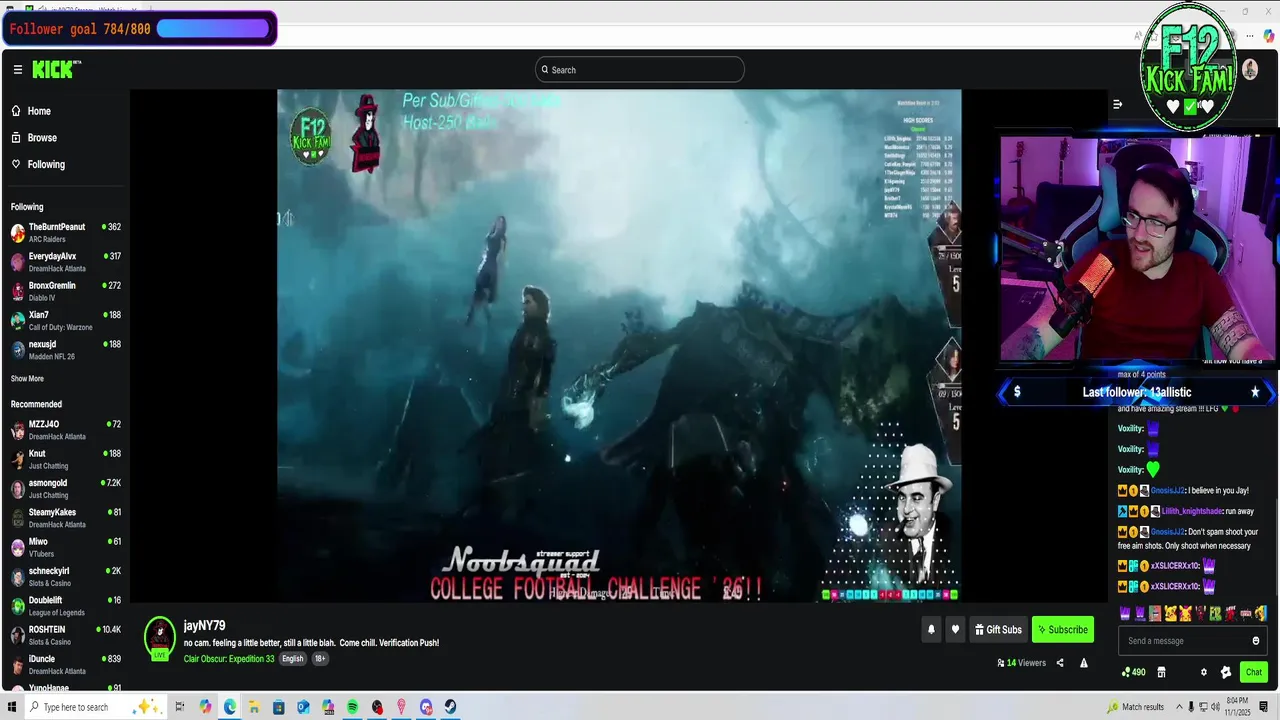Open the Windows Start menu
This screenshot has height=720, width=1280.
click(12, 707)
